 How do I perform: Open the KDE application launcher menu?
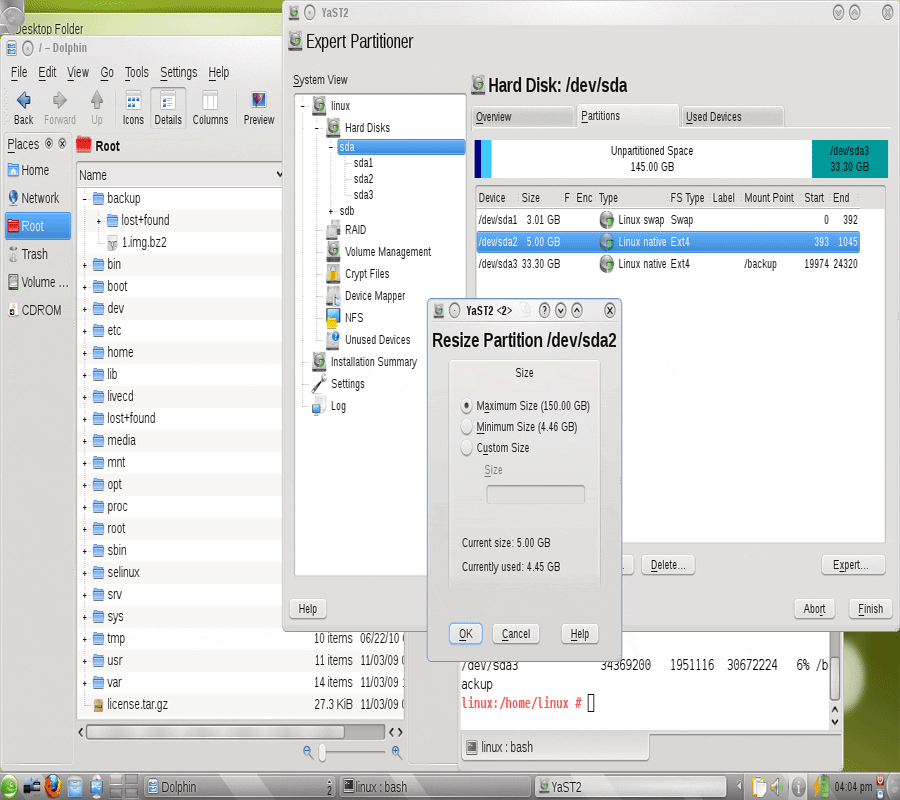pyautogui.click(x=9, y=786)
